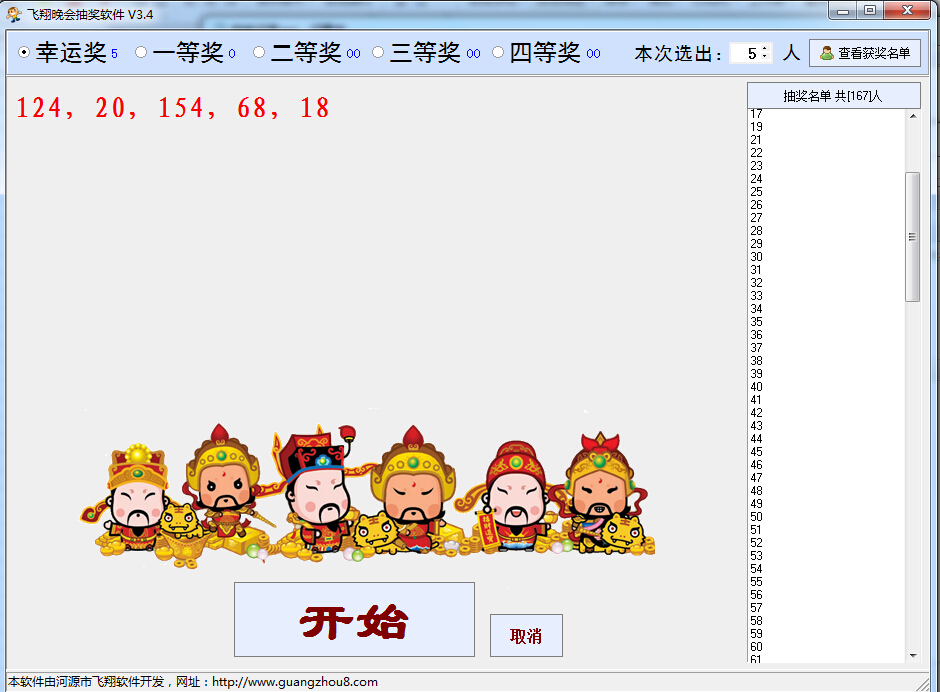Click the big 开始 start button
Viewport: 940px width, 692px height.
click(354, 619)
